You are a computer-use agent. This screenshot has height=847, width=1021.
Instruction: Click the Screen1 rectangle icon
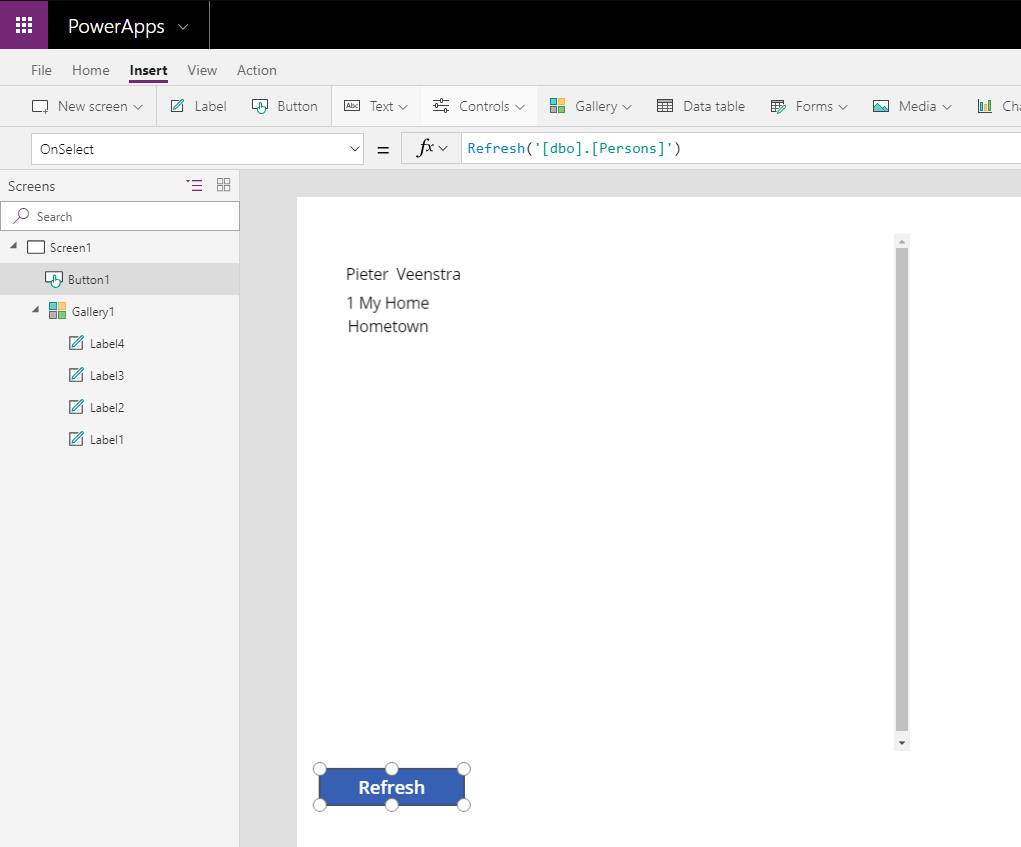[x=36, y=247]
